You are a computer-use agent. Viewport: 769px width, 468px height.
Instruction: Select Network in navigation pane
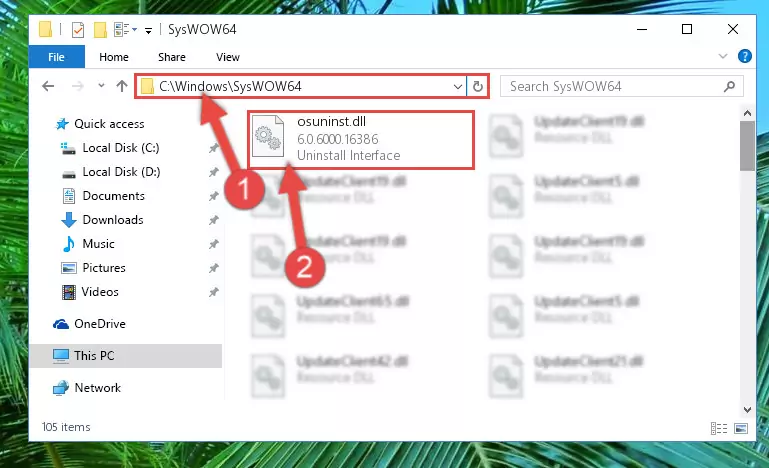98,388
